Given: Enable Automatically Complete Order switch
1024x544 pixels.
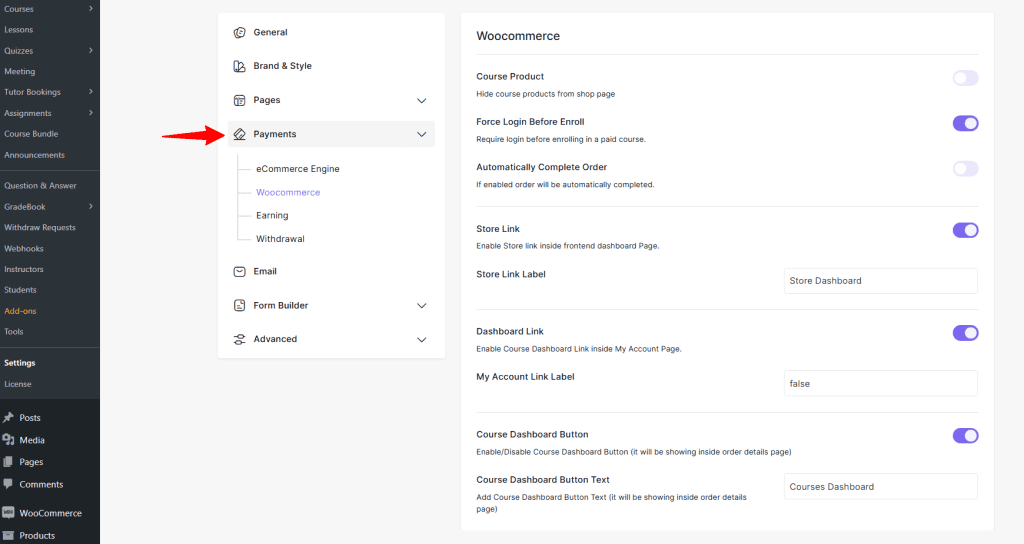Looking at the screenshot, I should tap(965, 169).
